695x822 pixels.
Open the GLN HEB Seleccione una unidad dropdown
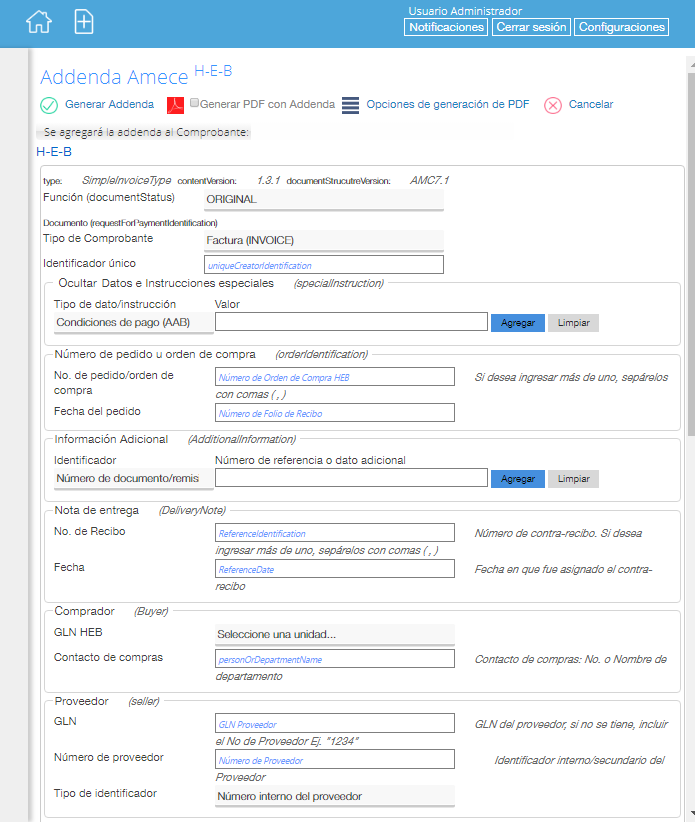coord(334,634)
